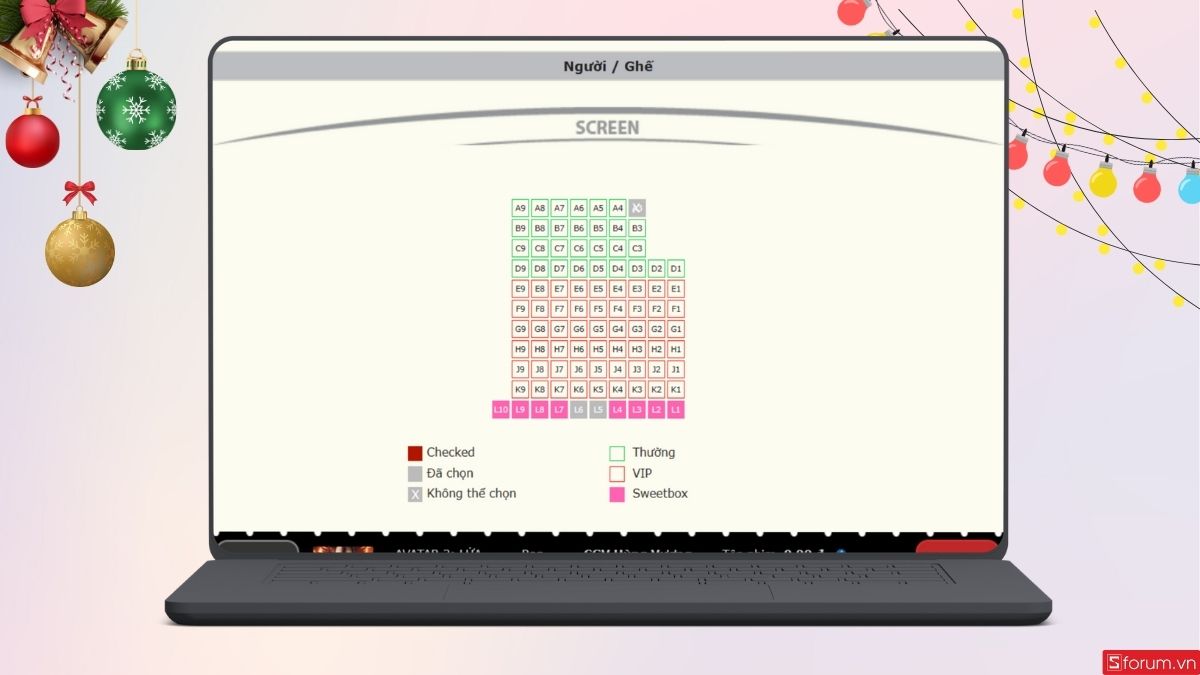The height and width of the screenshot is (675, 1200).
Task: Pick seat C6
Action: click(579, 248)
